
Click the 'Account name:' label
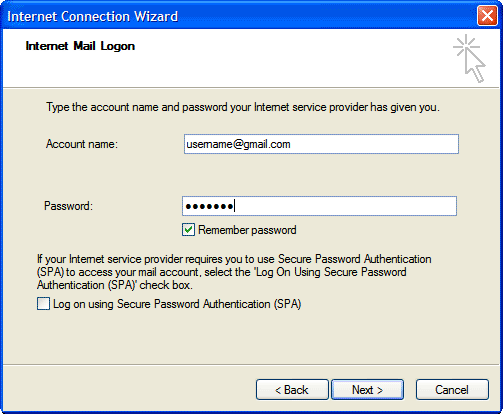coord(82,144)
